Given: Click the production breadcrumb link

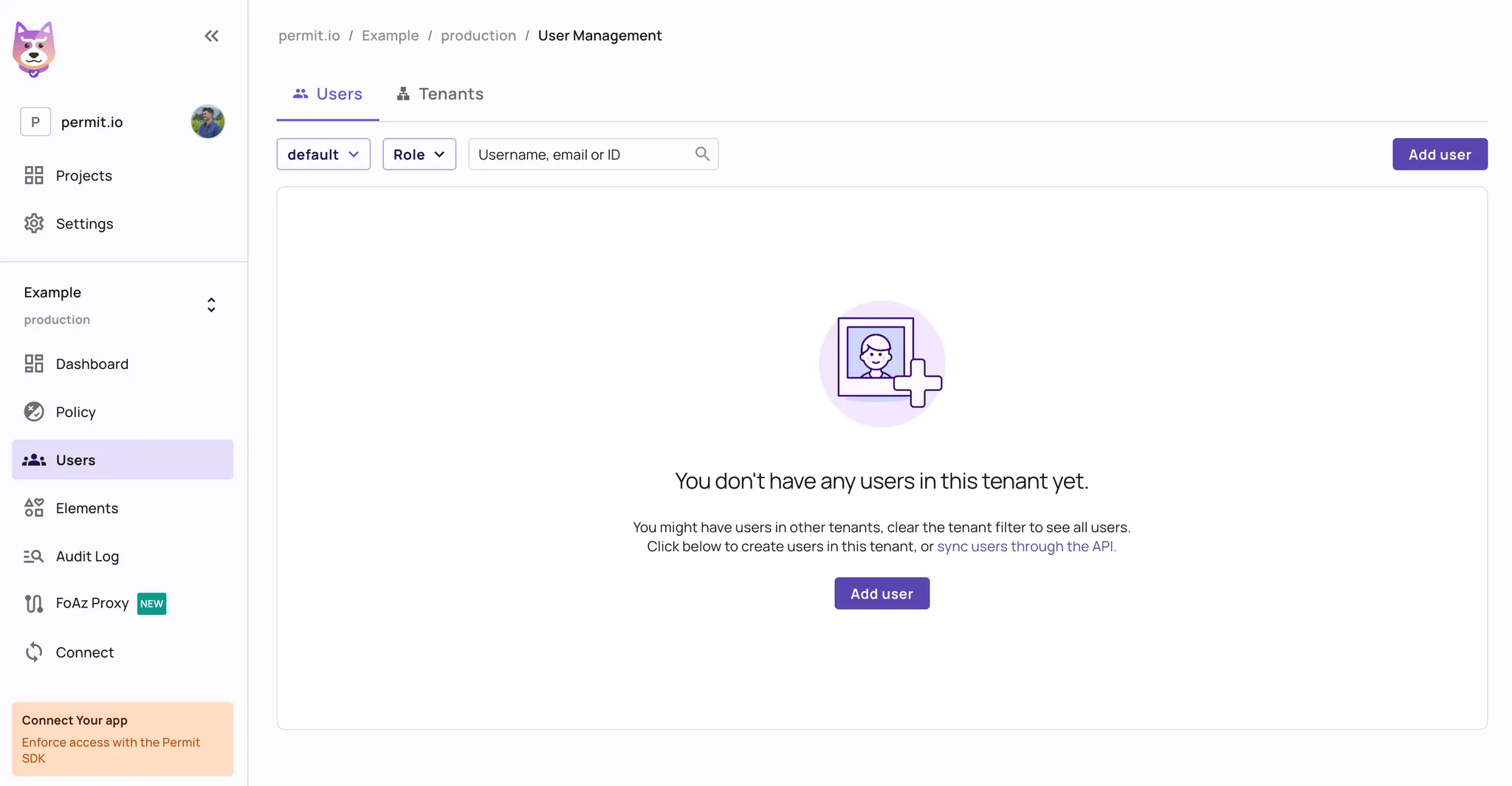Looking at the screenshot, I should click(478, 35).
